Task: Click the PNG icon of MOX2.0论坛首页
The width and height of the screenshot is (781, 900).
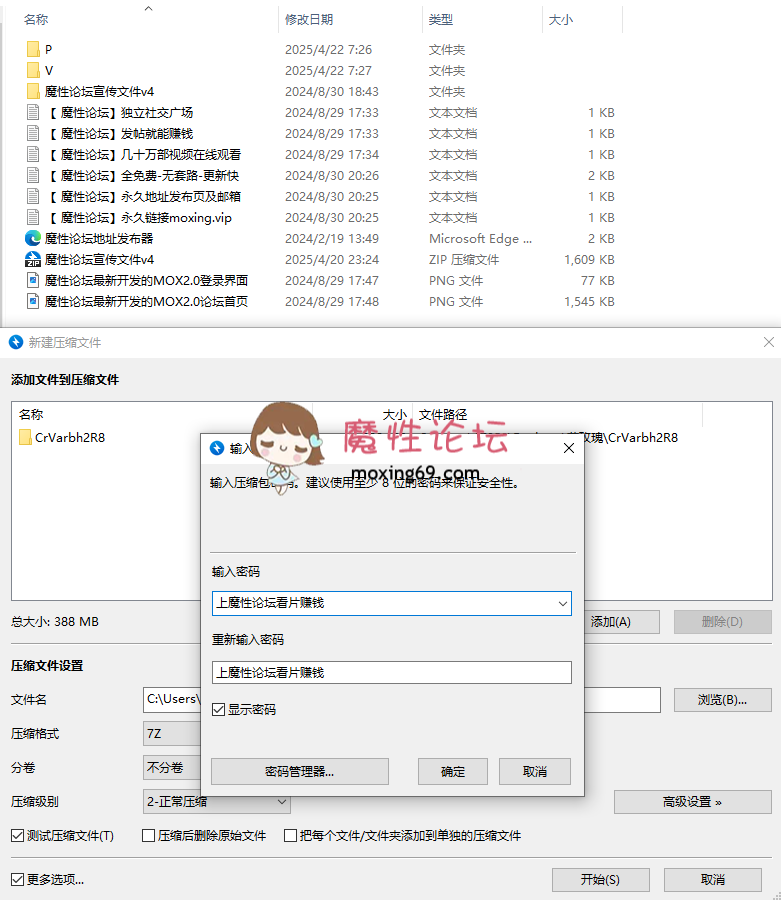Action: click(33, 301)
